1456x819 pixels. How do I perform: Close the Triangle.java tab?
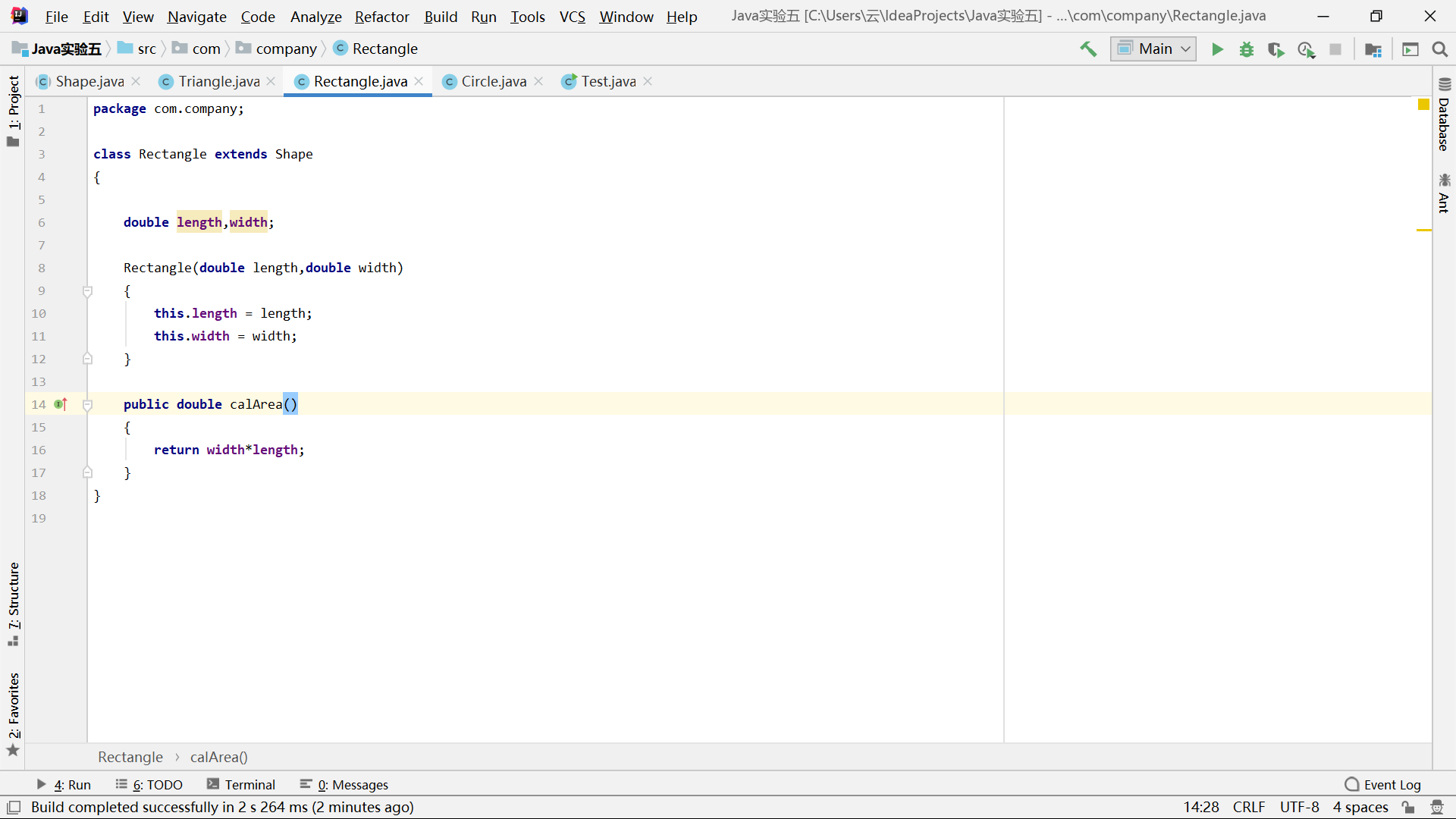271,81
